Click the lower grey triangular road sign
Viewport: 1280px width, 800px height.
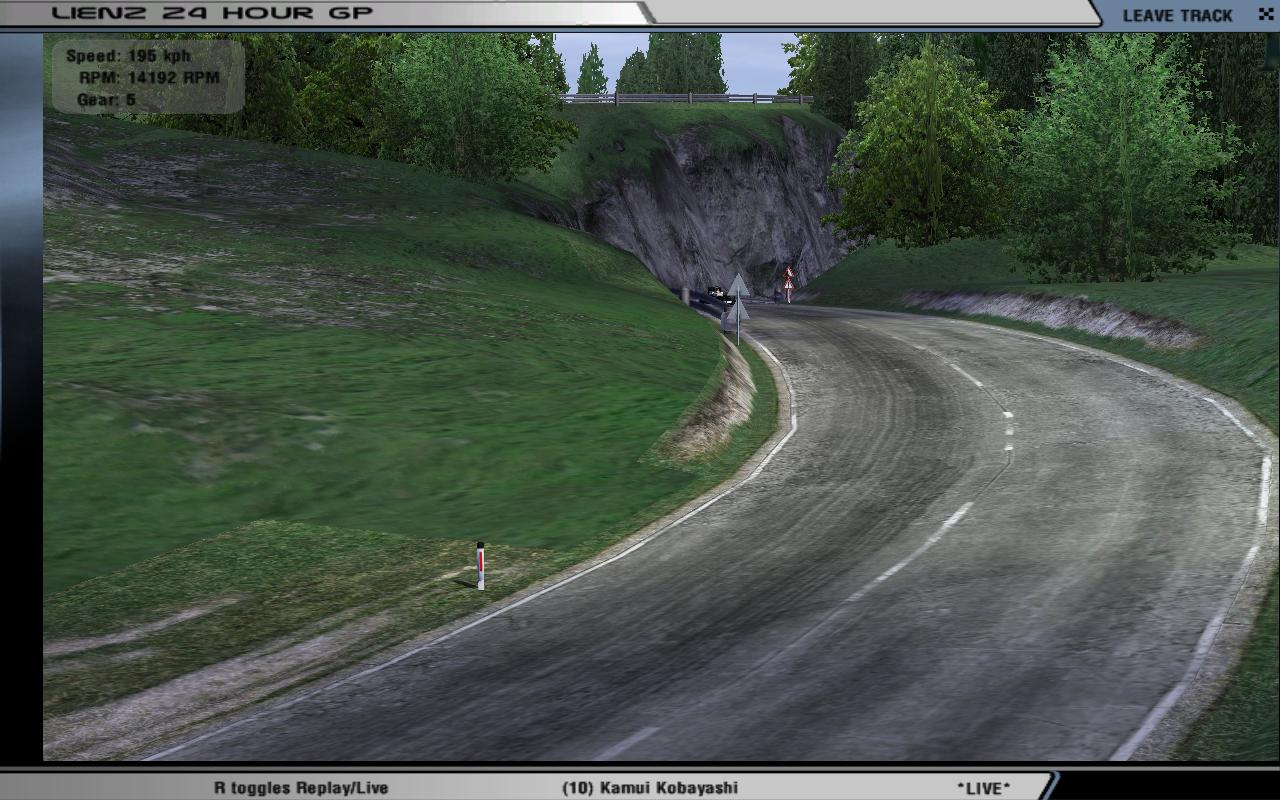tap(736, 312)
